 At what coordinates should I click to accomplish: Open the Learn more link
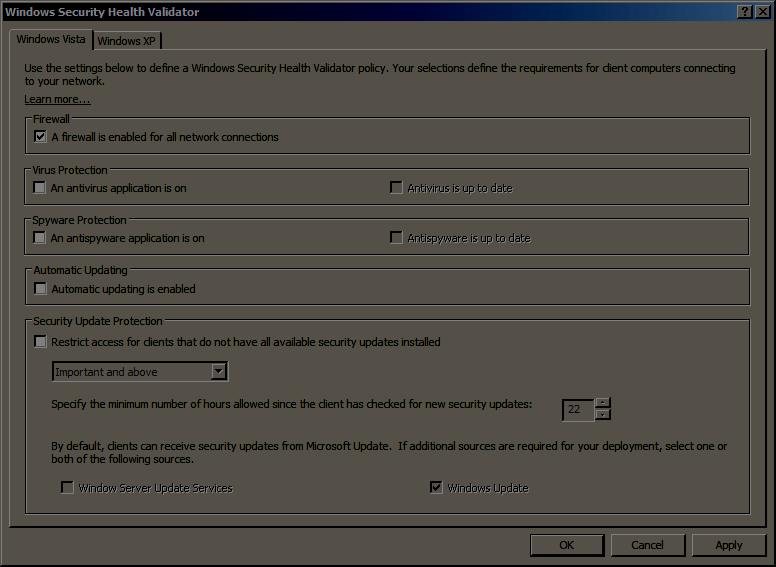[x=57, y=99]
